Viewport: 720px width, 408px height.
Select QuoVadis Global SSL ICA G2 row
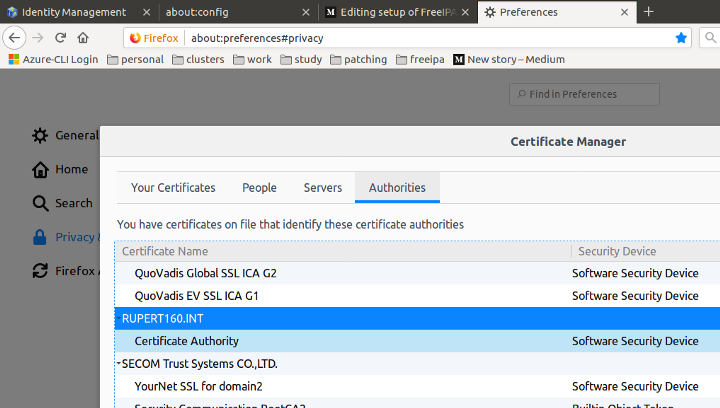417,273
